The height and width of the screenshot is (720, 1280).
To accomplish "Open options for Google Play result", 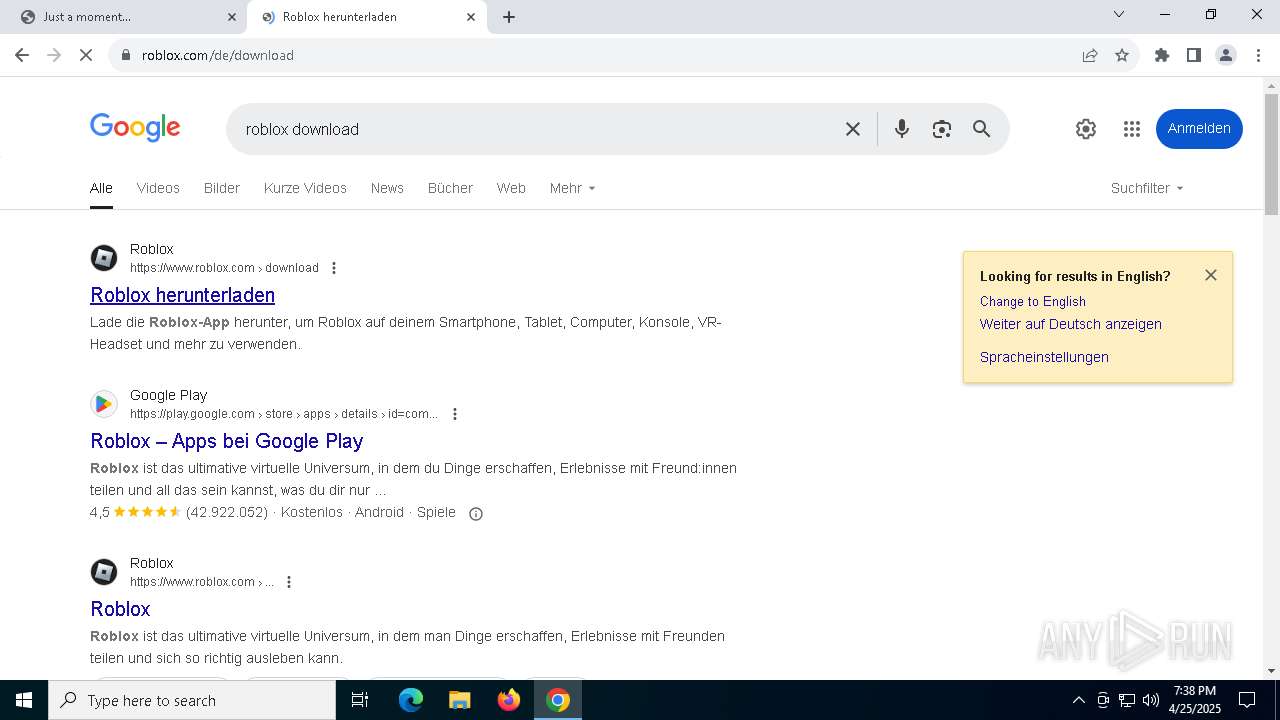I will (455, 414).
